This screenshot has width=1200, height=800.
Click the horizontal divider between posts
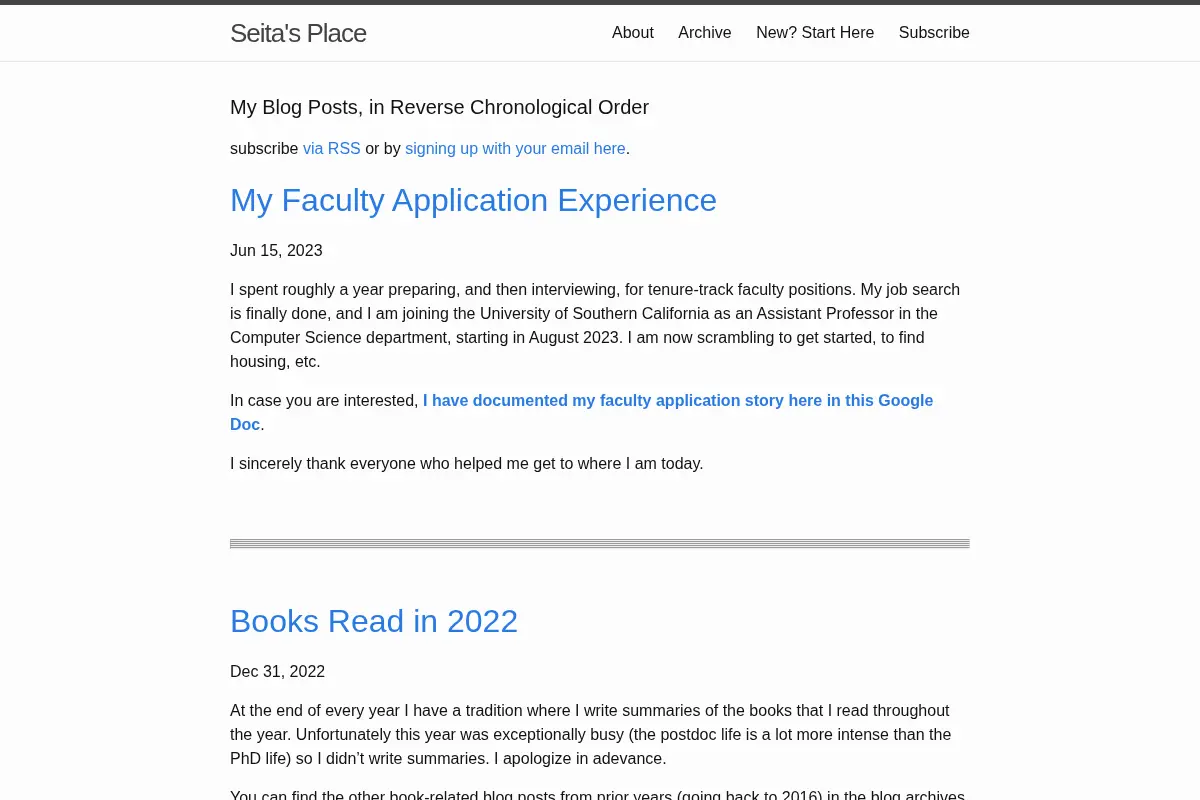click(x=600, y=544)
